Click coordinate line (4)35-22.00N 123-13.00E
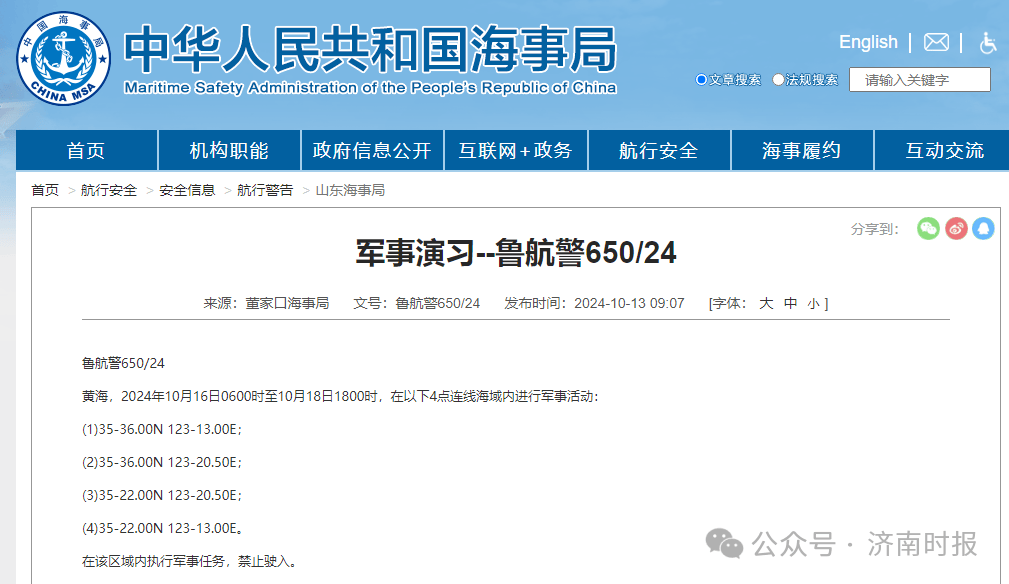Screen dimensions: 1009x584 tap(162, 528)
